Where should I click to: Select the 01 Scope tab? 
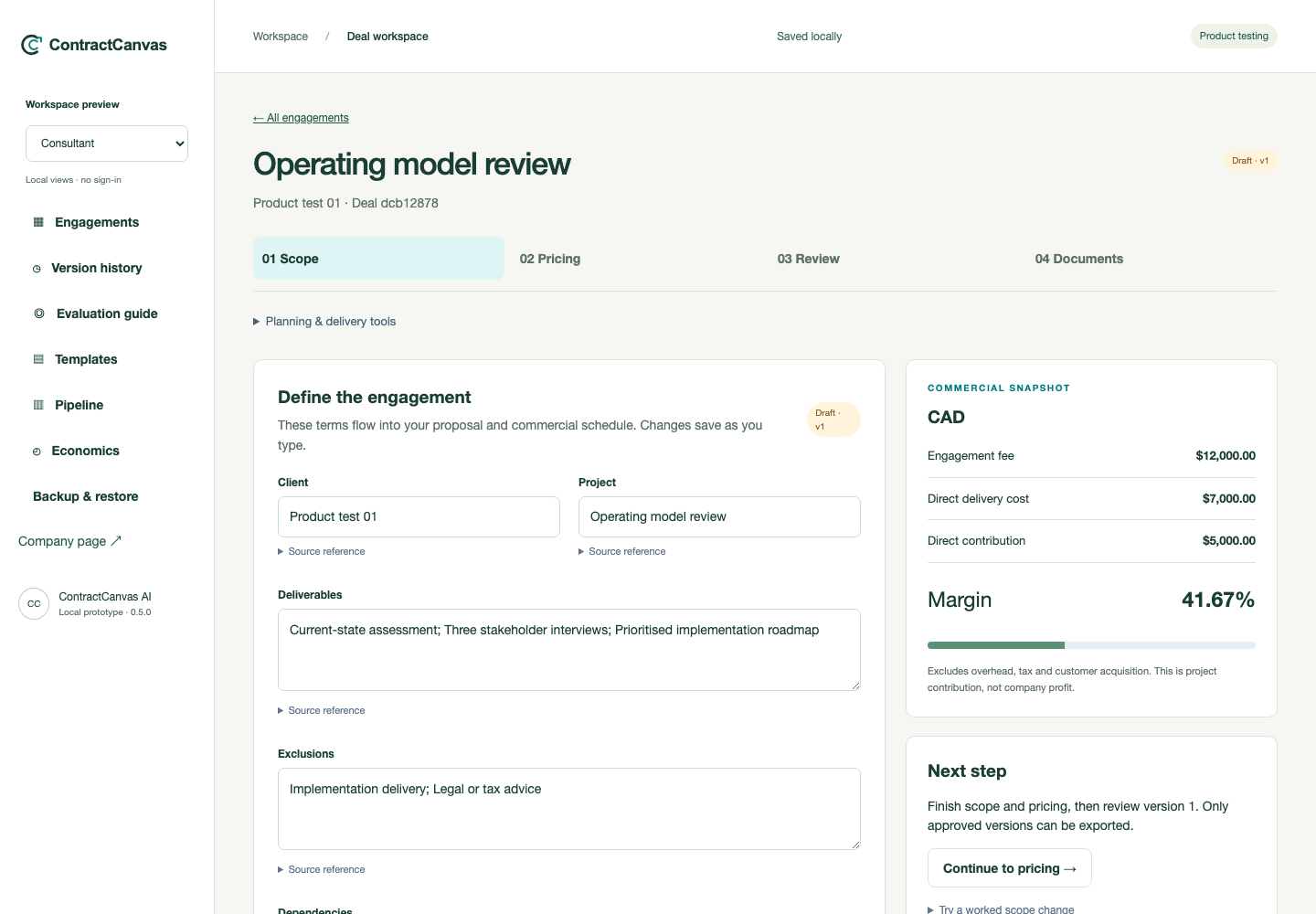point(378,259)
